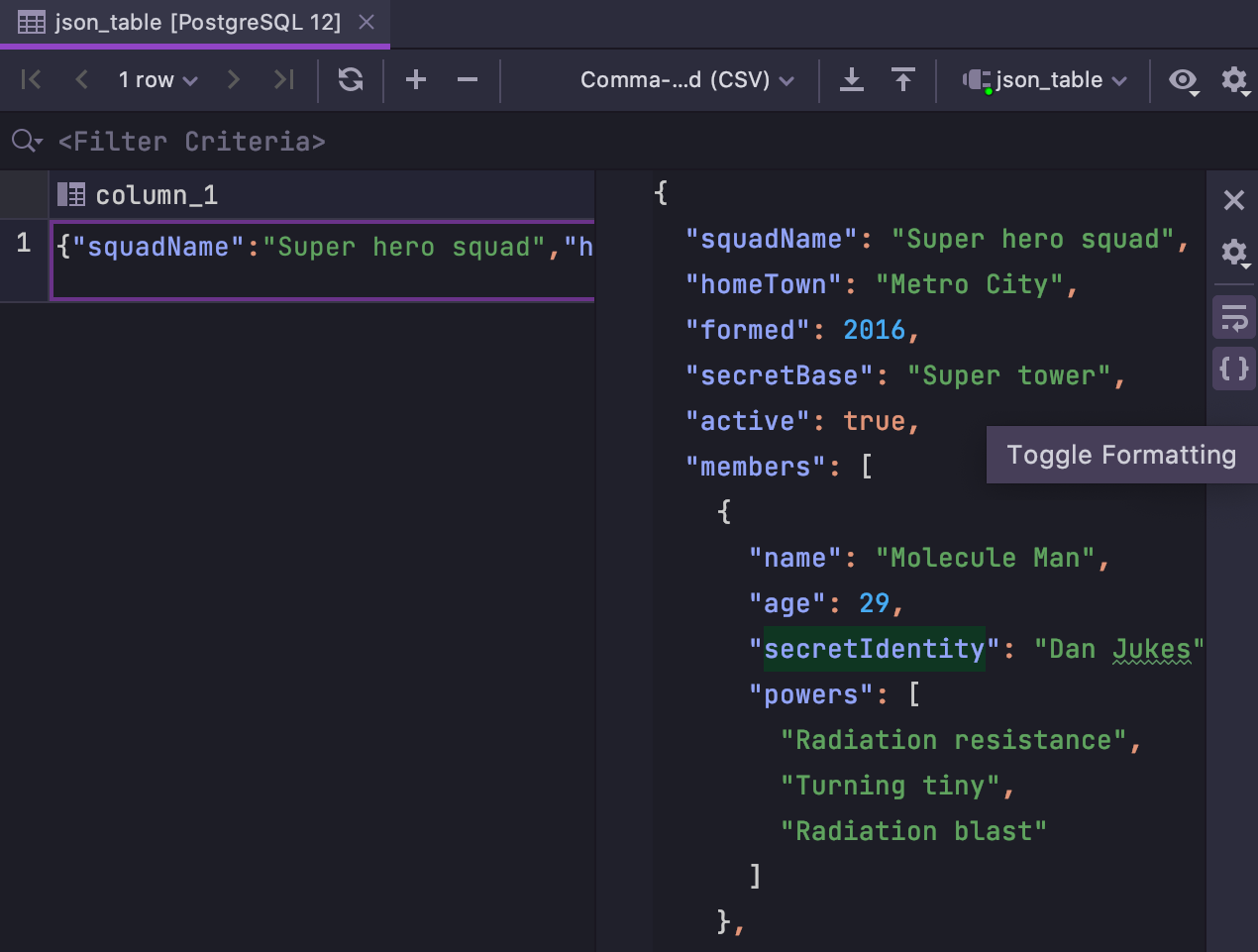Open the json_table target dropdown
The height and width of the screenshot is (952, 1258).
pyautogui.click(x=1046, y=80)
